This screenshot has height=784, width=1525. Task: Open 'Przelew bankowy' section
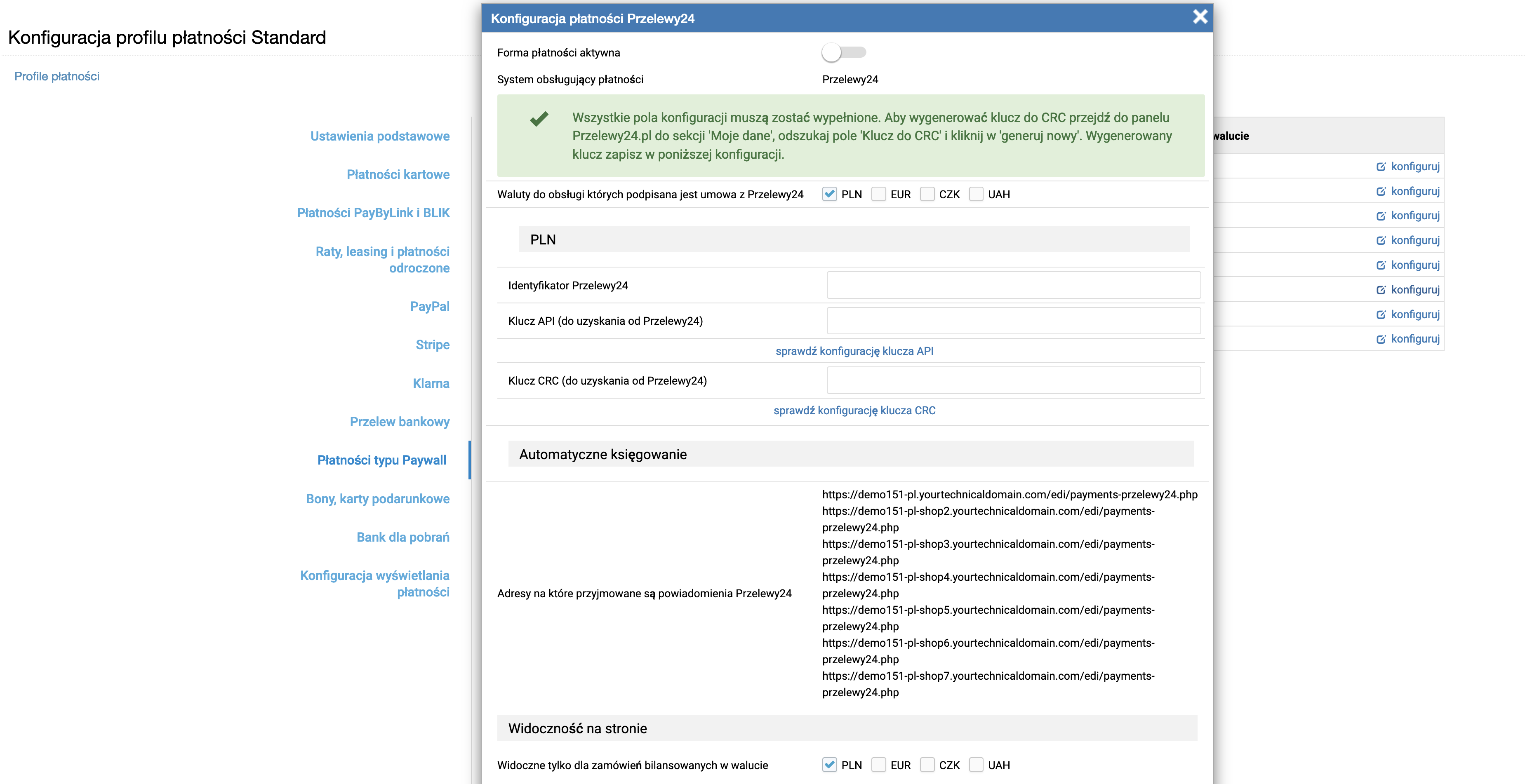point(400,422)
